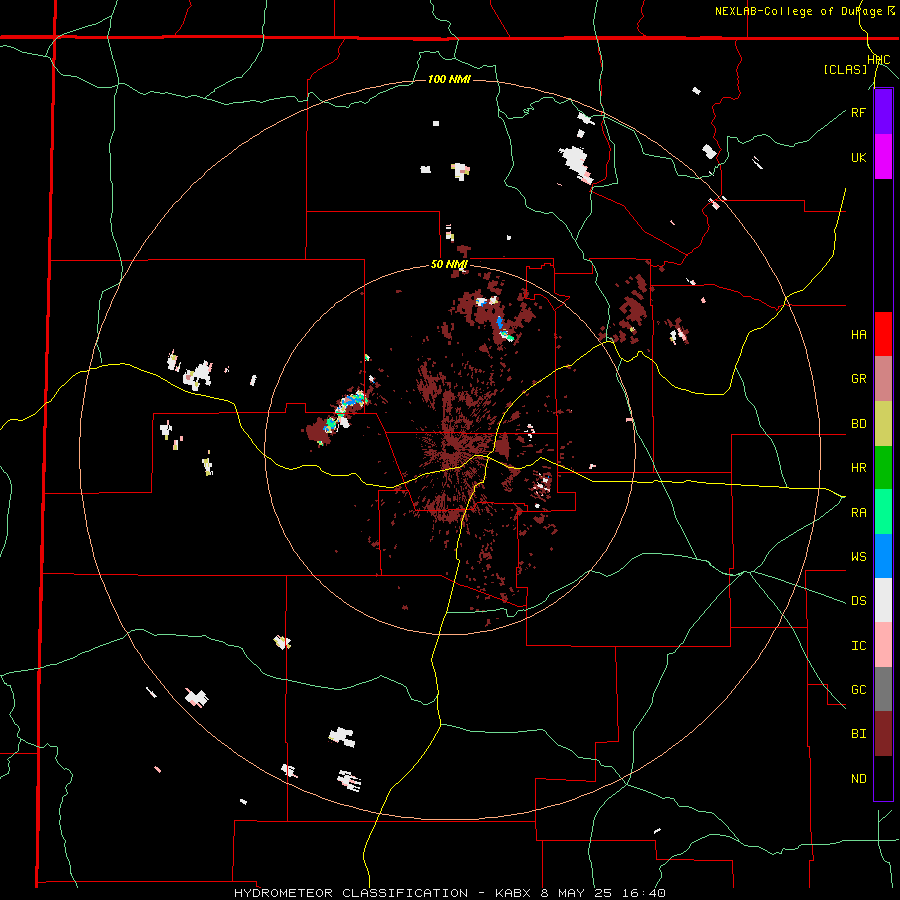Pick the HR green legend swatch
Image resolution: width=900 pixels, height=900 pixels.
(x=883, y=467)
